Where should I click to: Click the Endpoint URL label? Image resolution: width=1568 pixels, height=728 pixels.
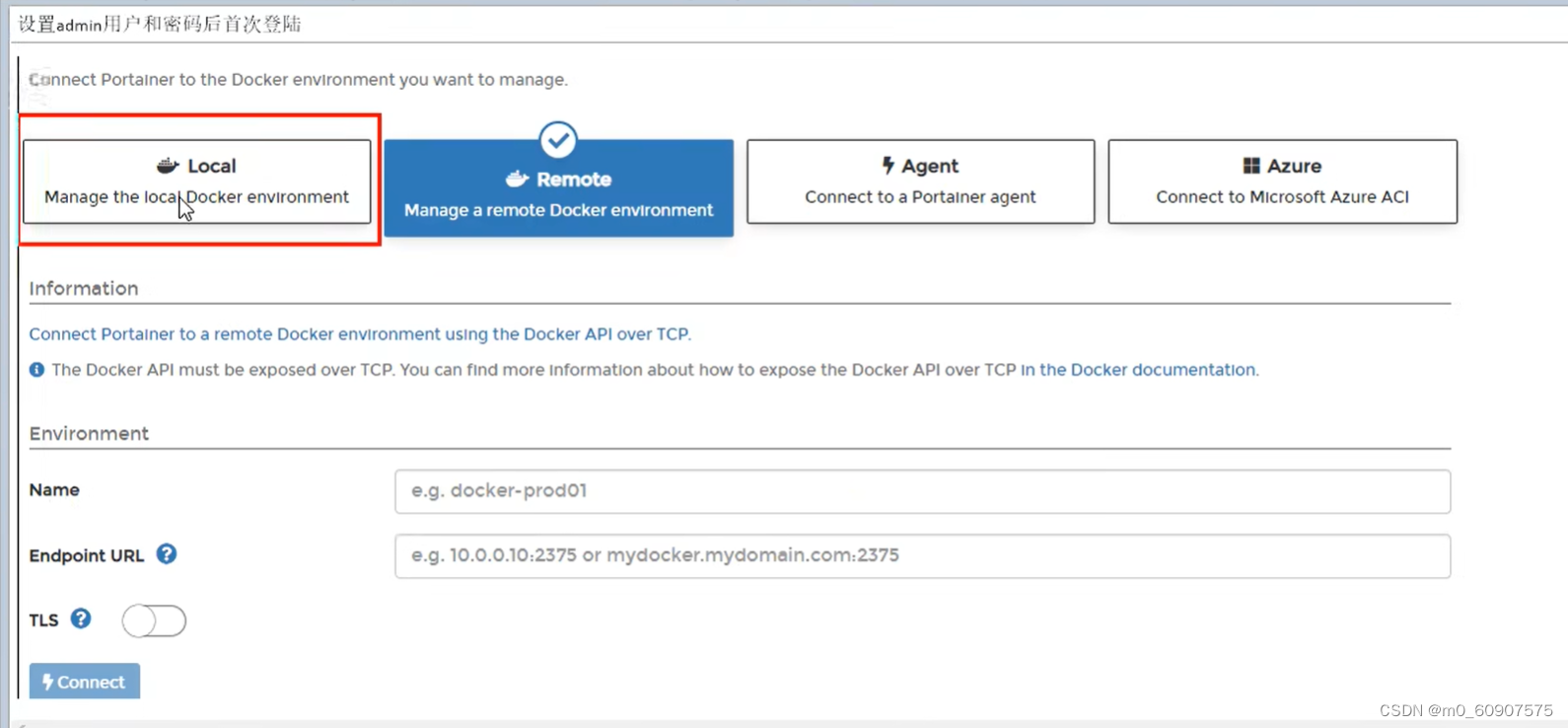(x=87, y=555)
